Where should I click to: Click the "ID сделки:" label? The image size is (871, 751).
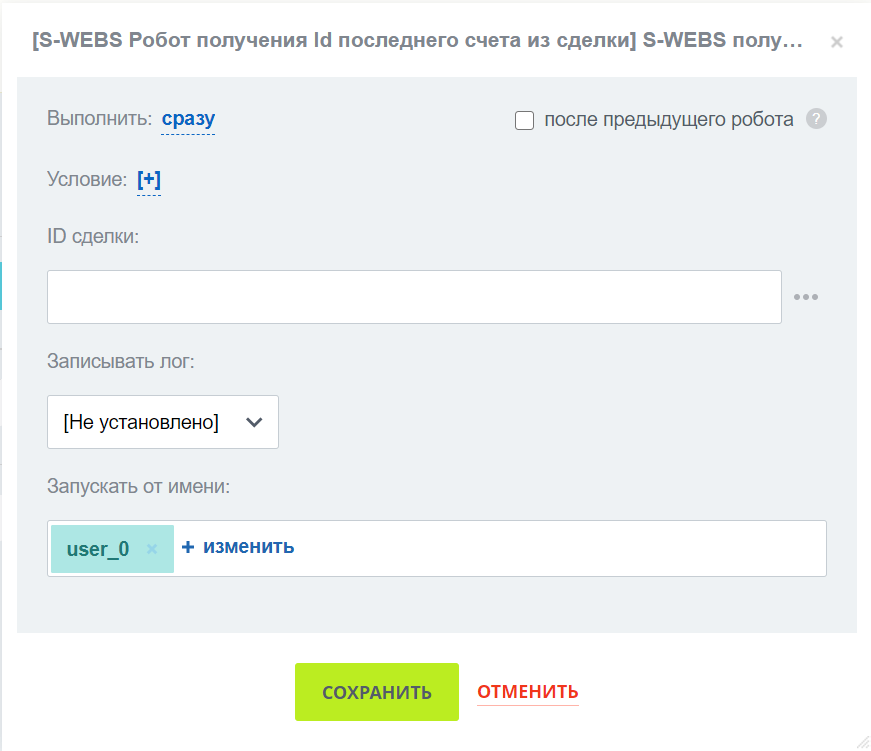coord(95,236)
